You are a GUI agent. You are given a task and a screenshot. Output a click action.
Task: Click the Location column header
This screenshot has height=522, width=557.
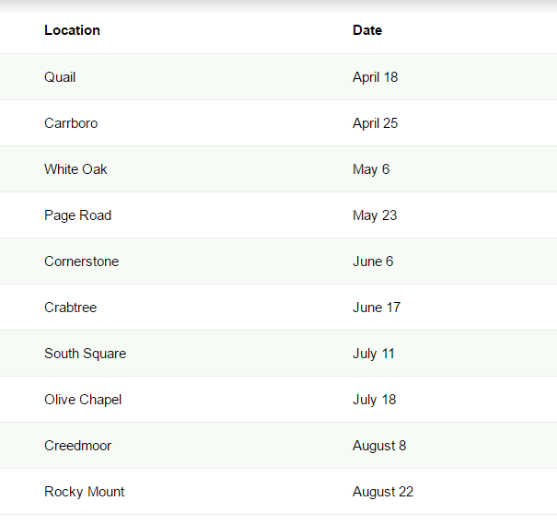click(x=72, y=31)
